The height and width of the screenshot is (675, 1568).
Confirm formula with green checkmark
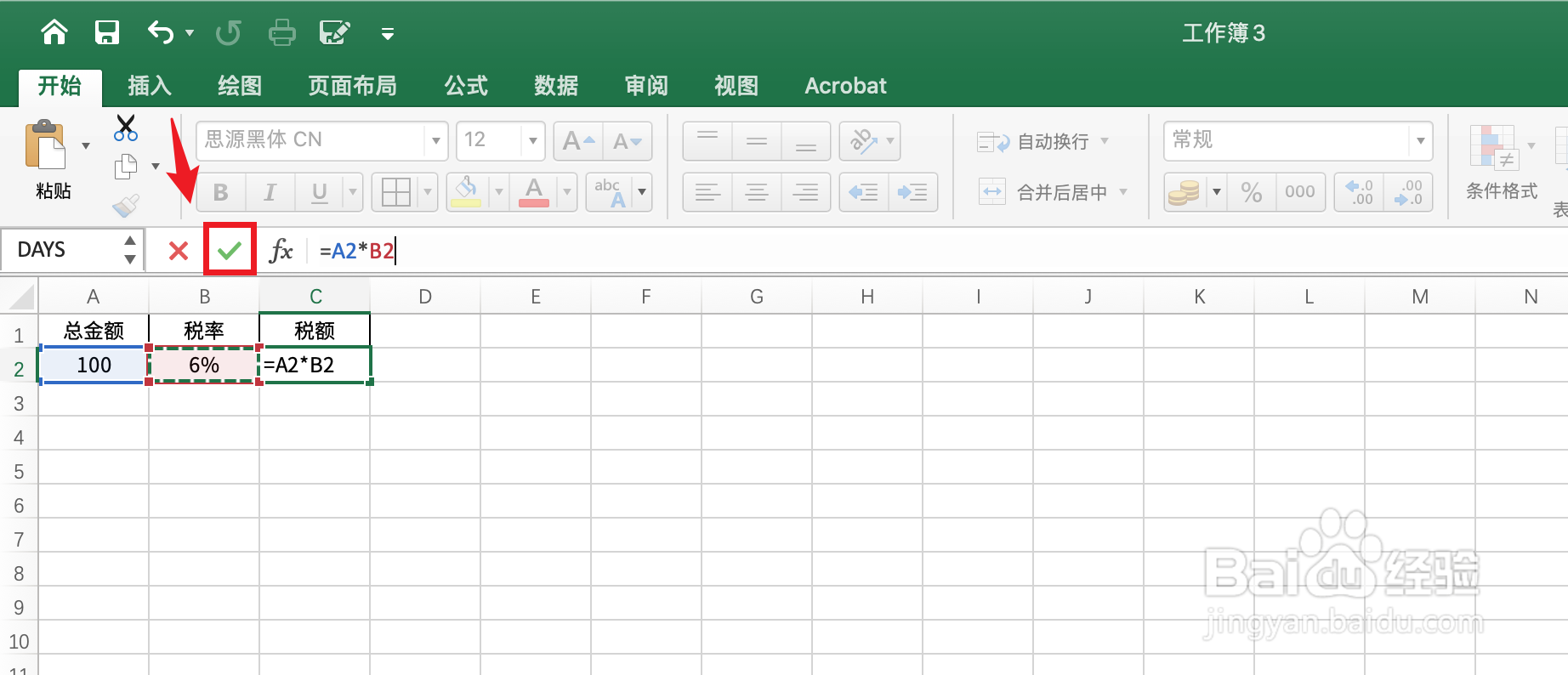pos(230,250)
